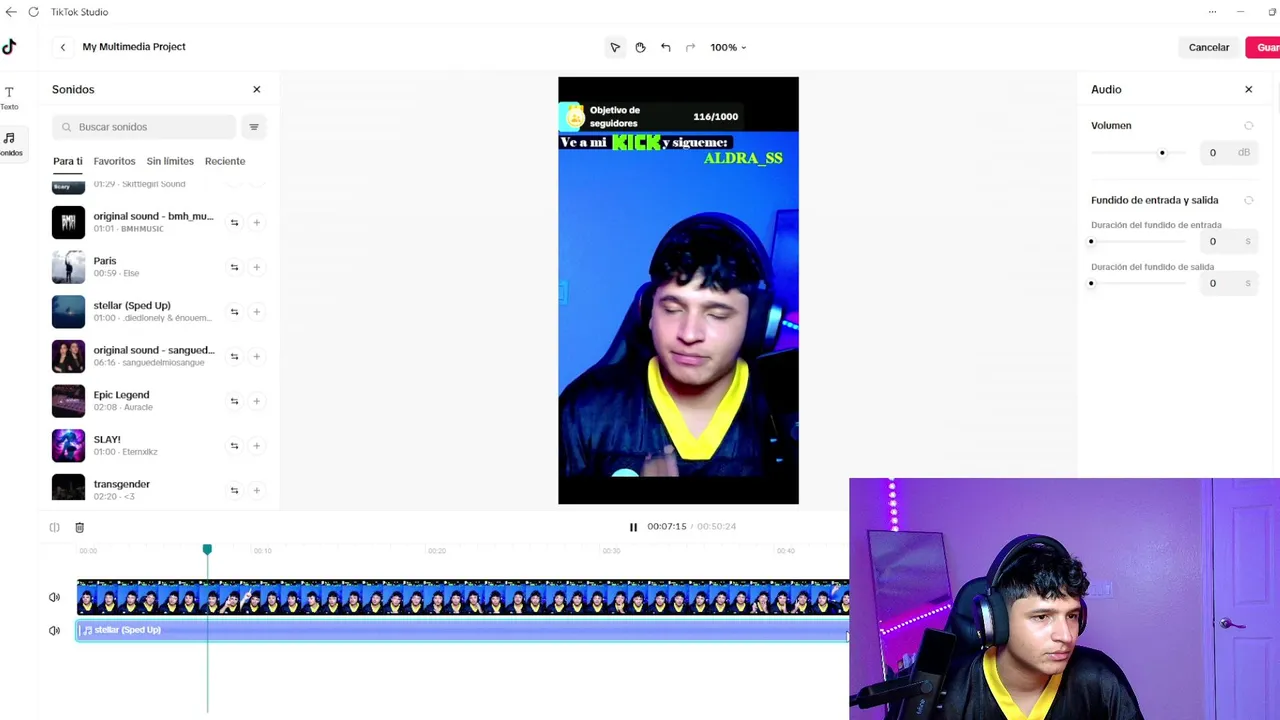The image size is (1280, 720).
Task: Select original sound - sangued title
Action: coord(154,350)
